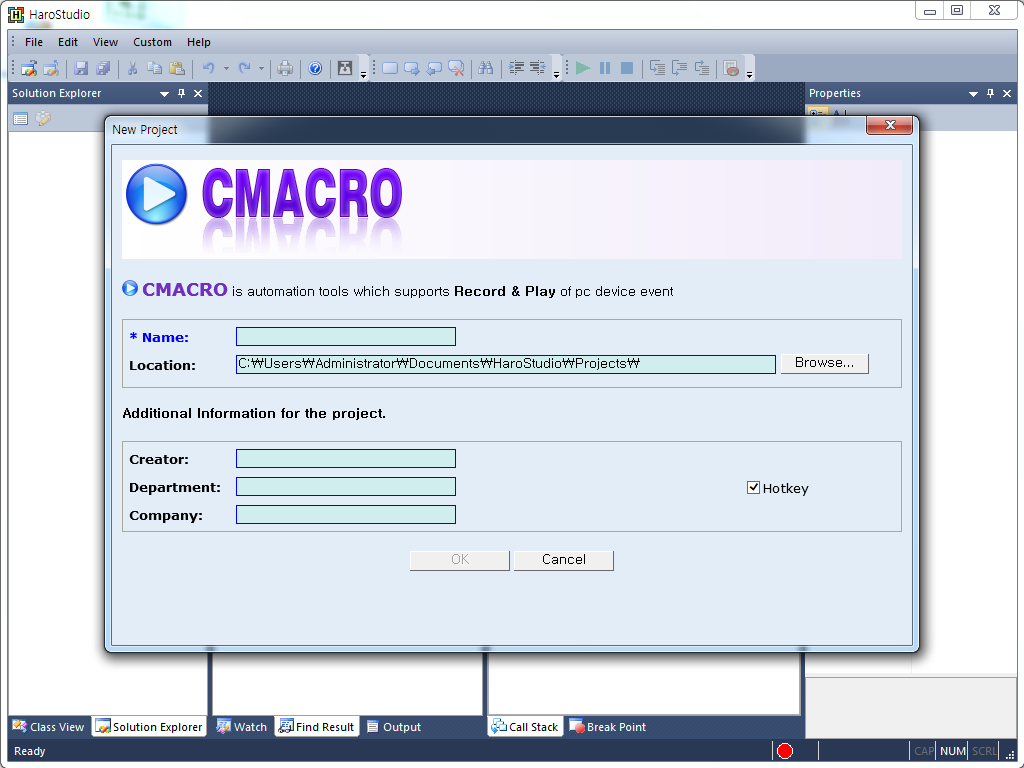Image resolution: width=1024 pixels, height=768 pixels.
Task: Switch to the Call Stack tab
Action: [525, 727]
